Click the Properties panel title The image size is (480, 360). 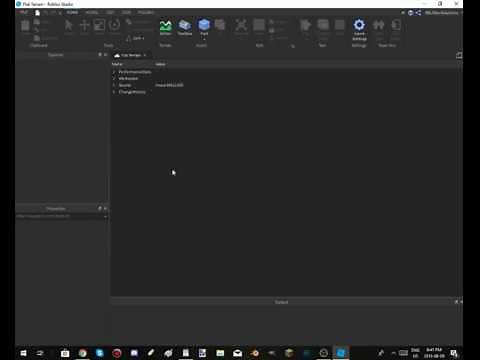(56, 209)
